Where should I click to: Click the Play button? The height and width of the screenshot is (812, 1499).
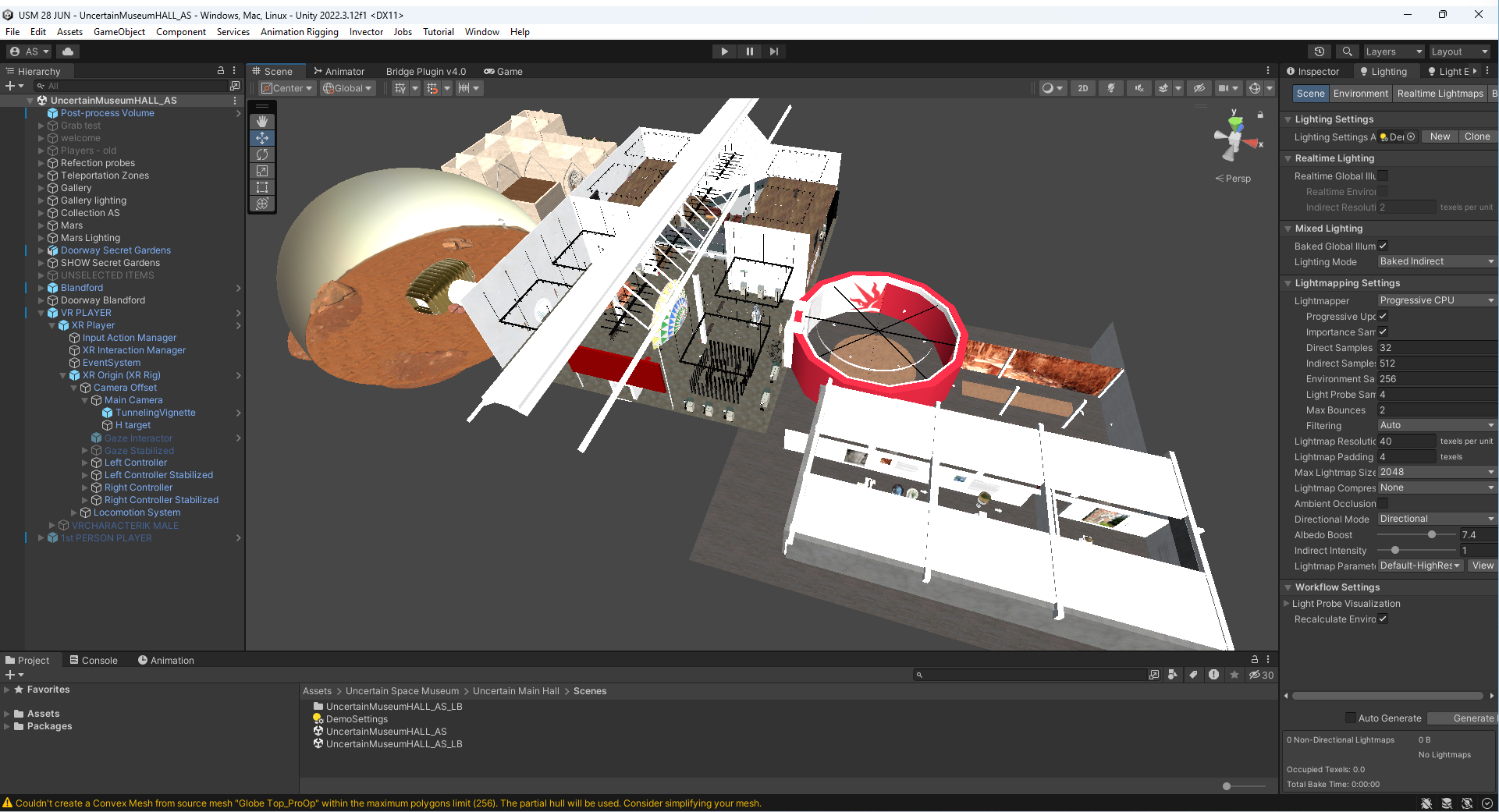coord(724,51)
